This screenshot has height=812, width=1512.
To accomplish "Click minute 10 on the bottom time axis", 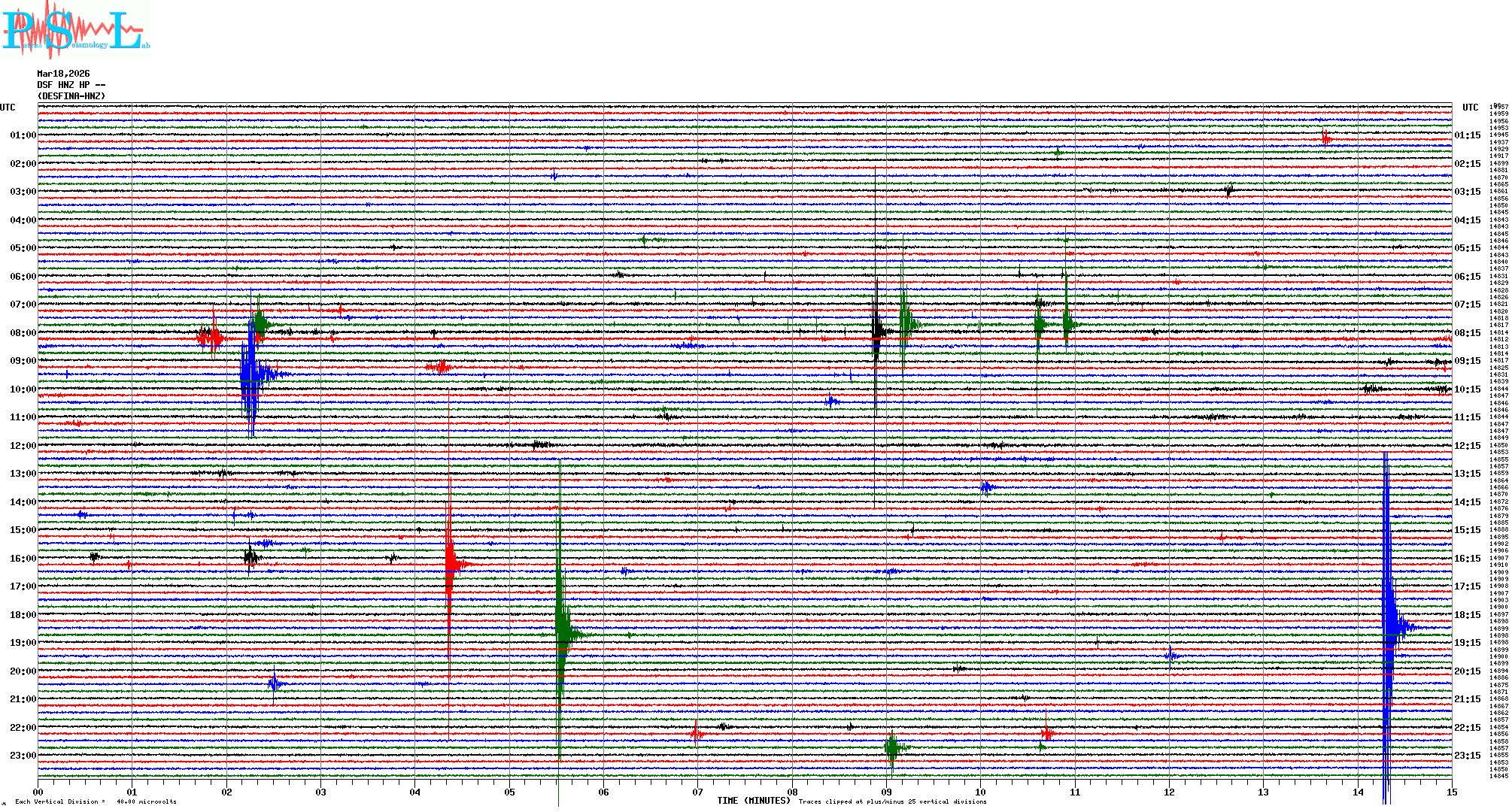I will 980,792.
